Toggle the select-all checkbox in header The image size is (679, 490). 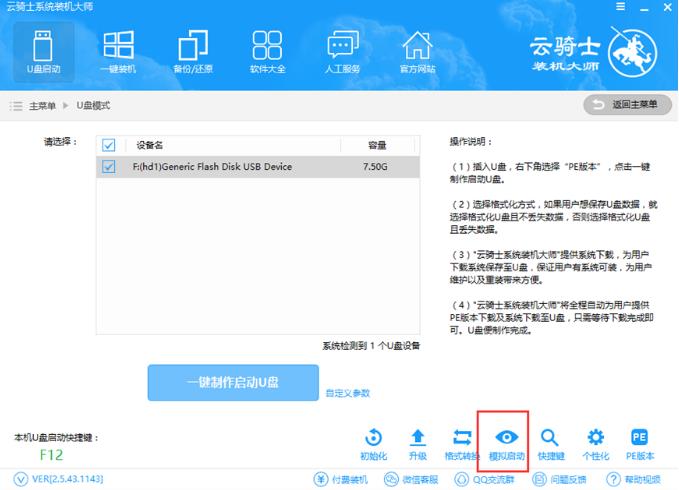pyautogui.click(x=108, y=145)
